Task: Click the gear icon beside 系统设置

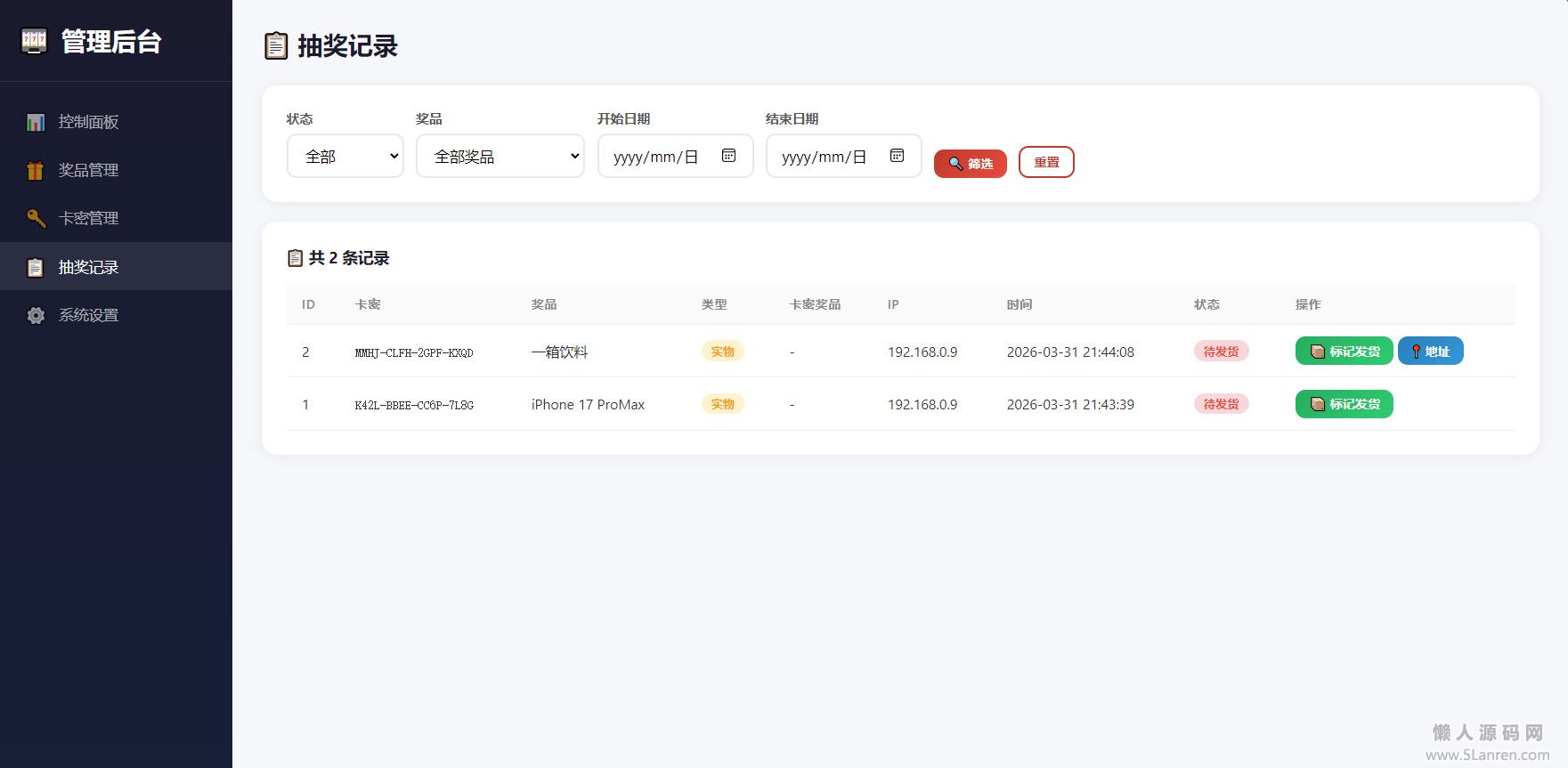Action: point(36,315)
